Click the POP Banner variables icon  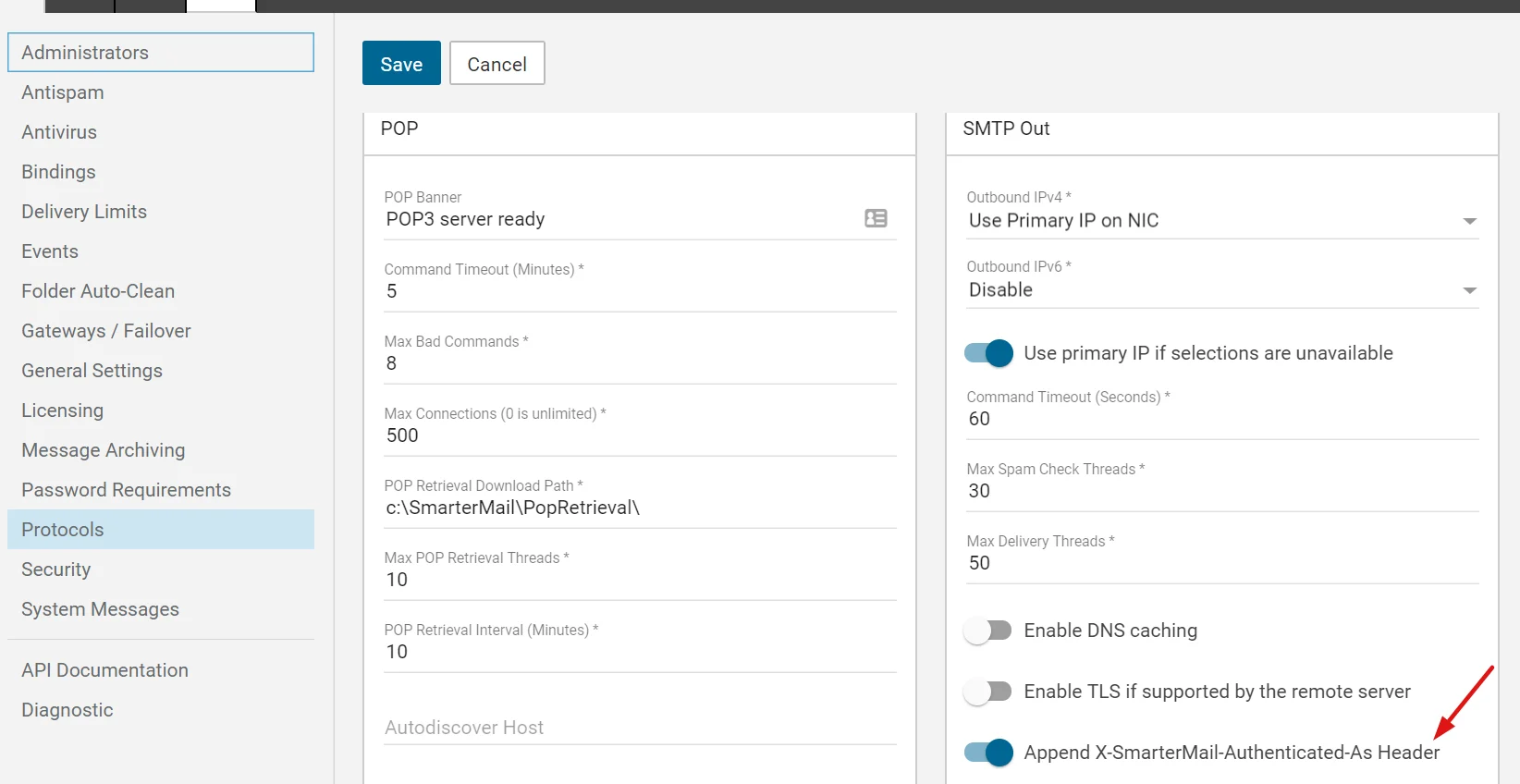876,218
